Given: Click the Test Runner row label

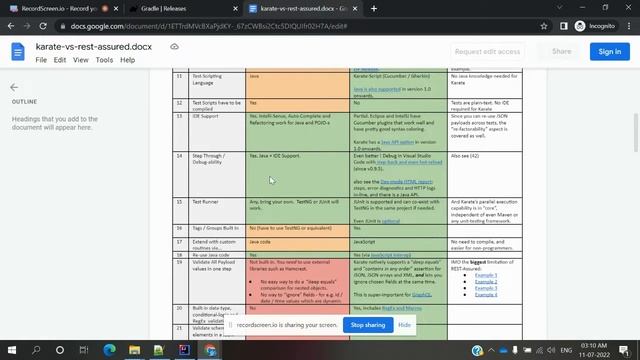Looking at the screenshot, I should pyautogui.click(x=205, y=202).
